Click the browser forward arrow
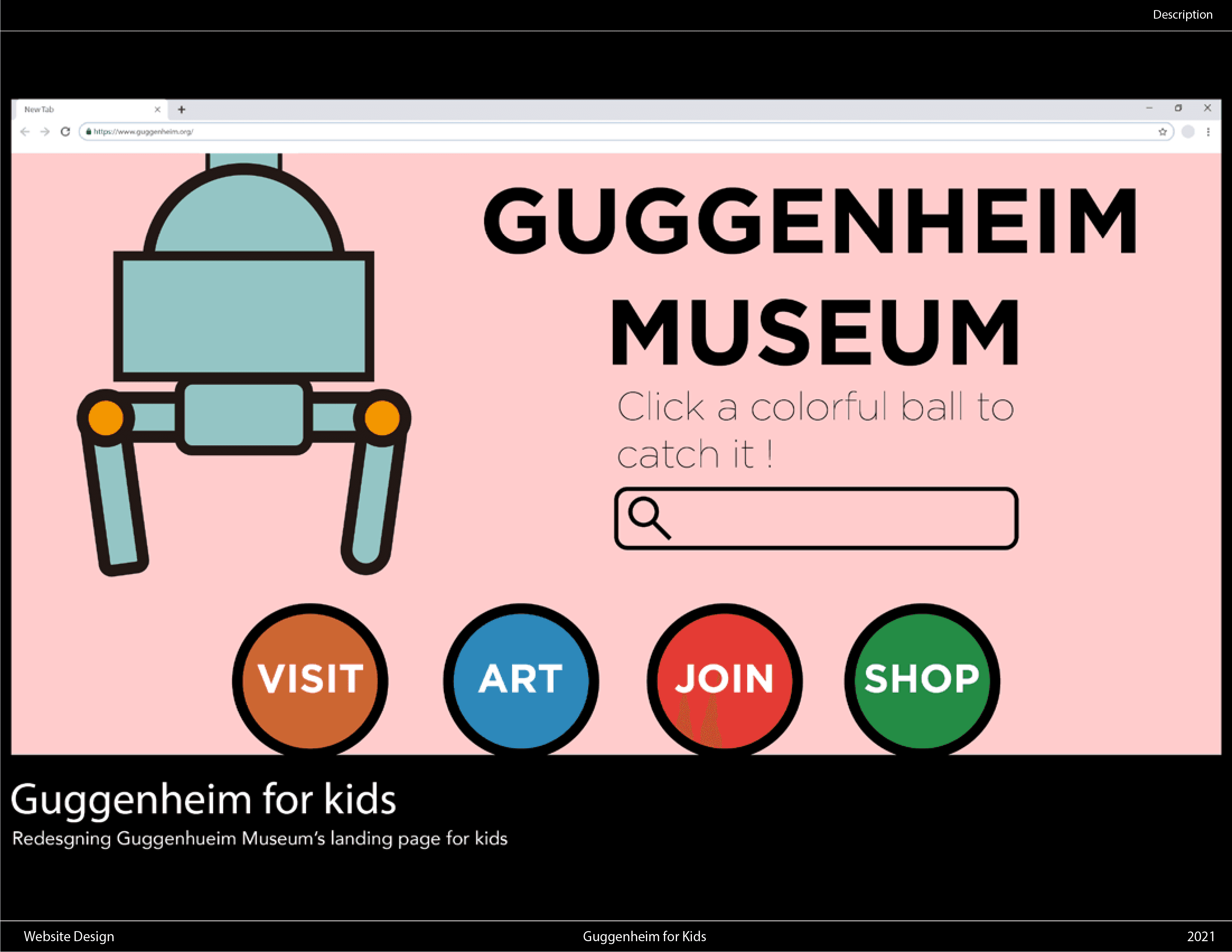This screenshot has height=952, width=1232. (45, 132)
